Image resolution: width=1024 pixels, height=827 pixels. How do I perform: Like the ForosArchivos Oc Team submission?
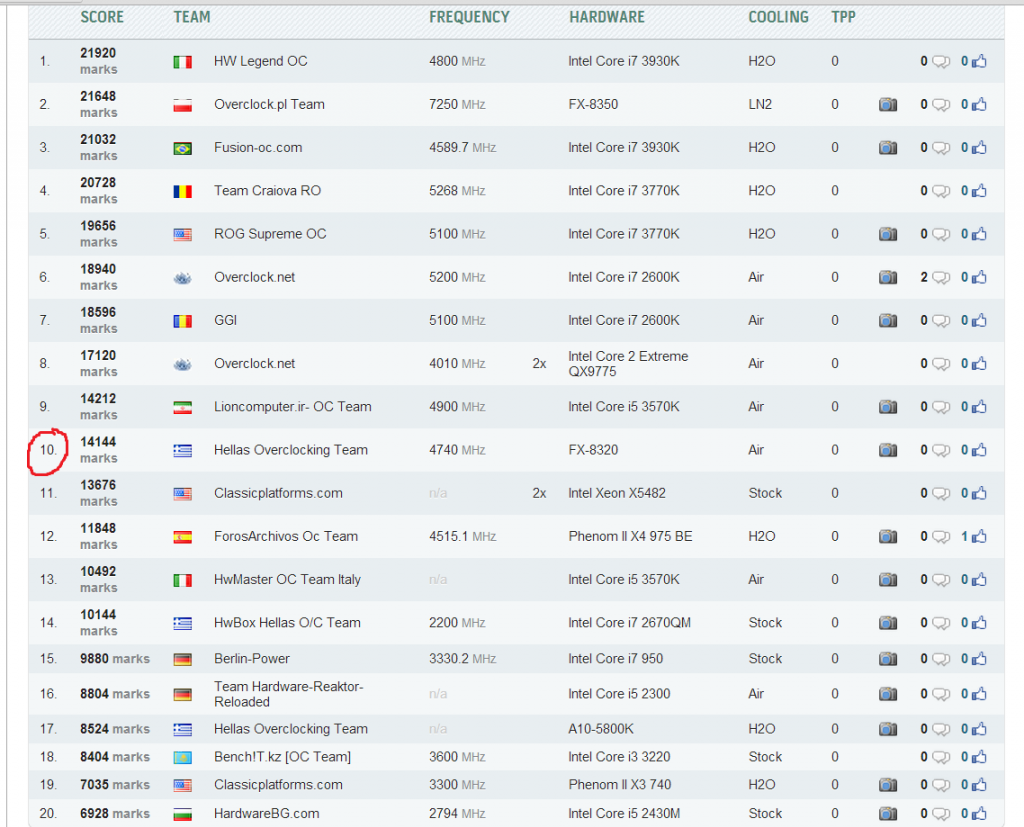click(978, 537)
